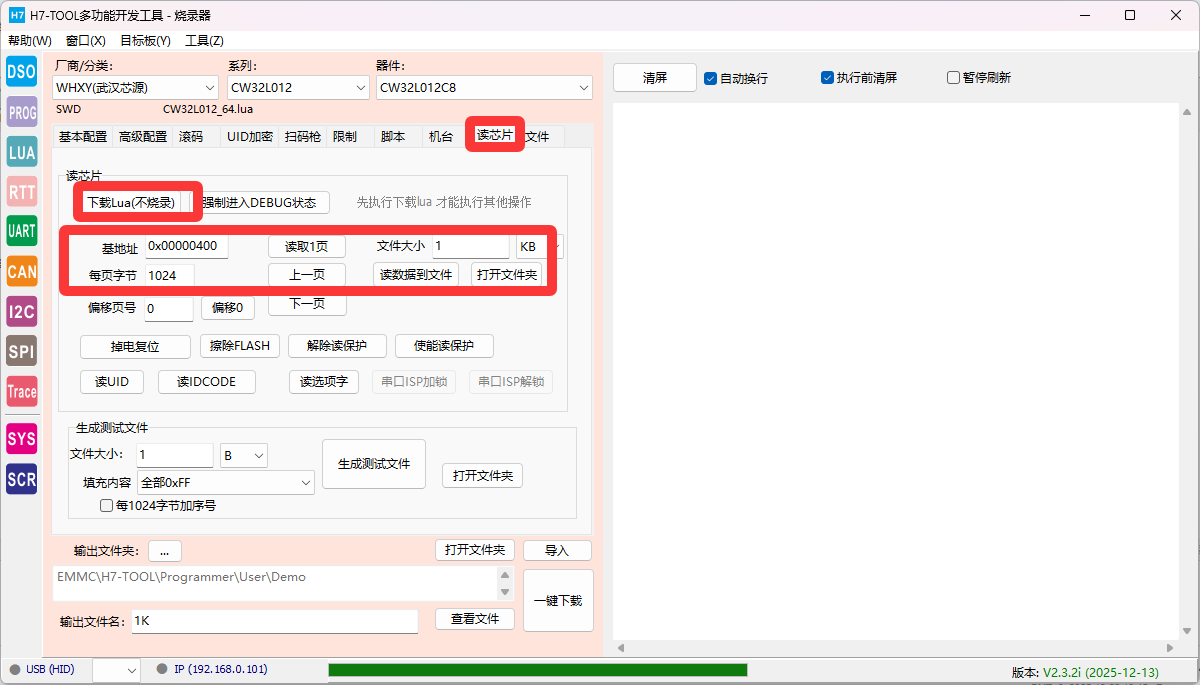
Task: Disable the 自动换行 checkbox
Action: (711, 78)
